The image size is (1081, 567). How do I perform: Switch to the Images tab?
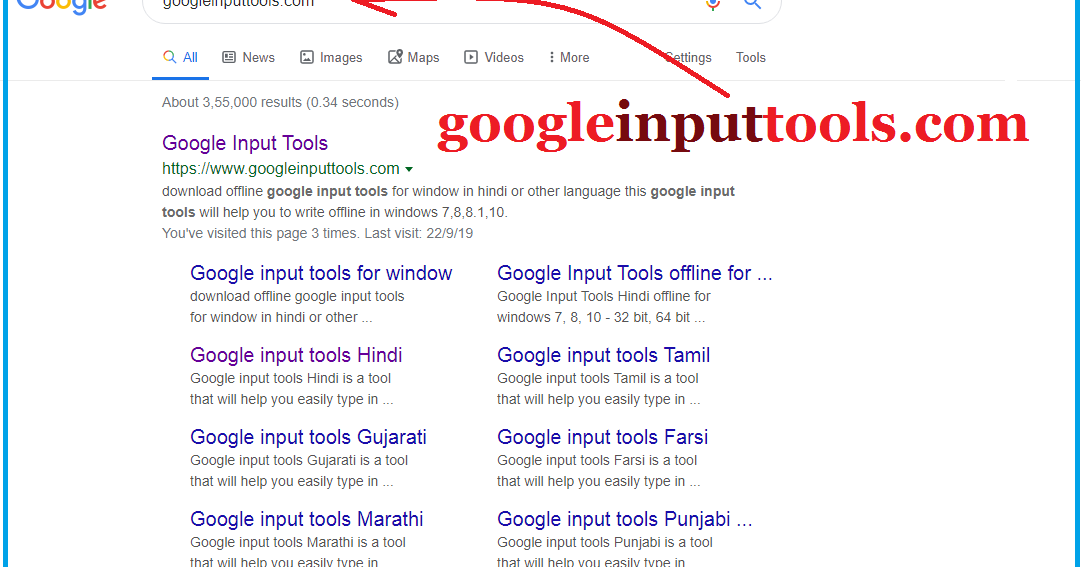pos(331,58)
